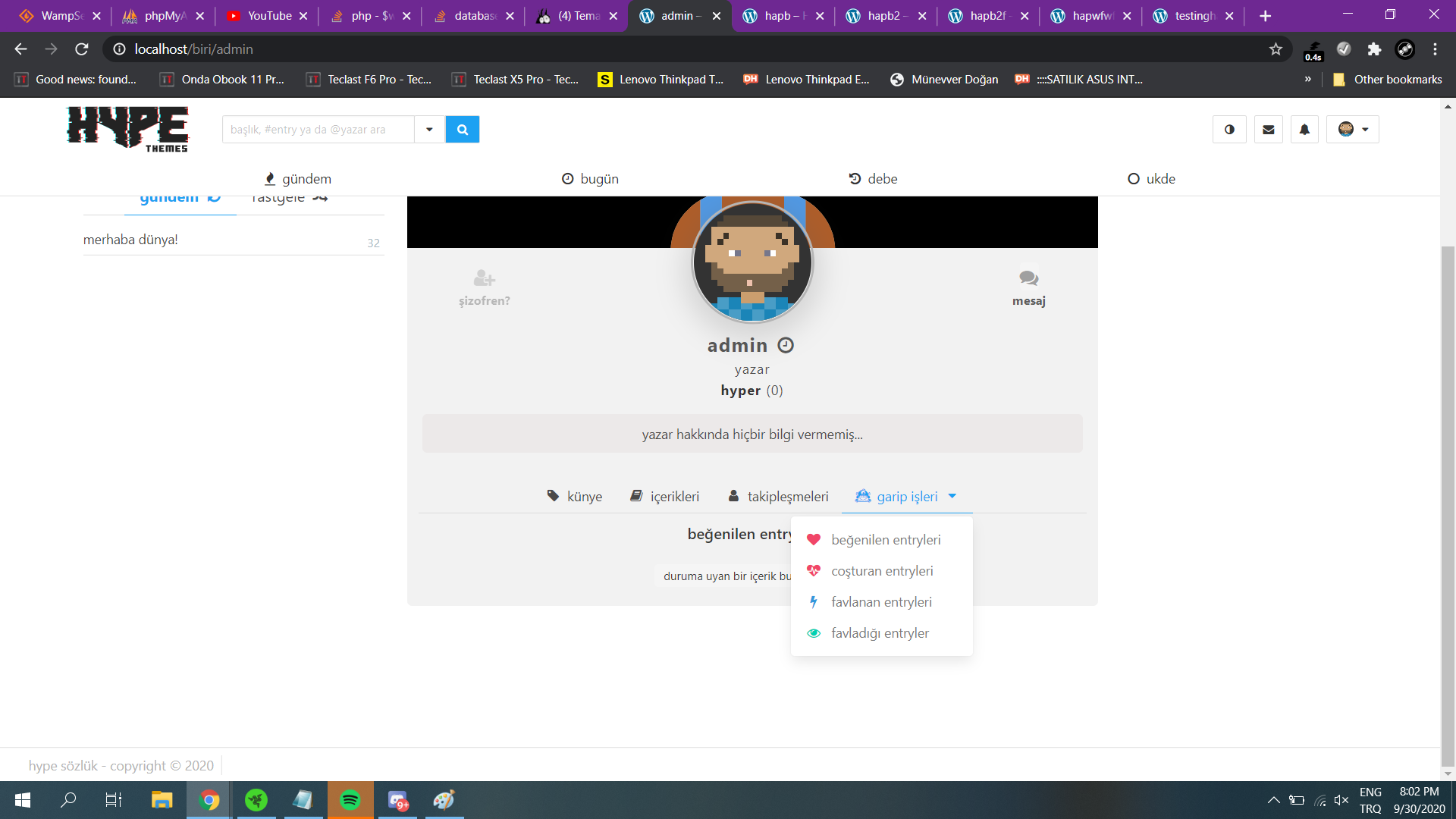Click the şizofren? follow user icon
The width and height of the screenshot is (1456, 819).
click(484, 279)
